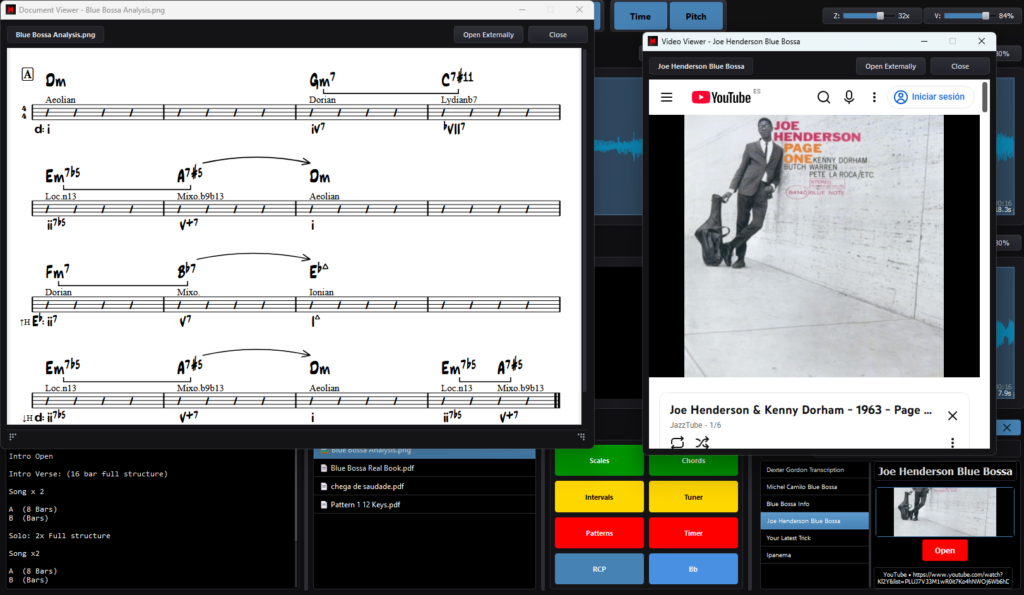The width and height of the screenshot is (1024, 595).
Task: Click the boxed A rehearsal mark in score
Action: click(27, 74)
